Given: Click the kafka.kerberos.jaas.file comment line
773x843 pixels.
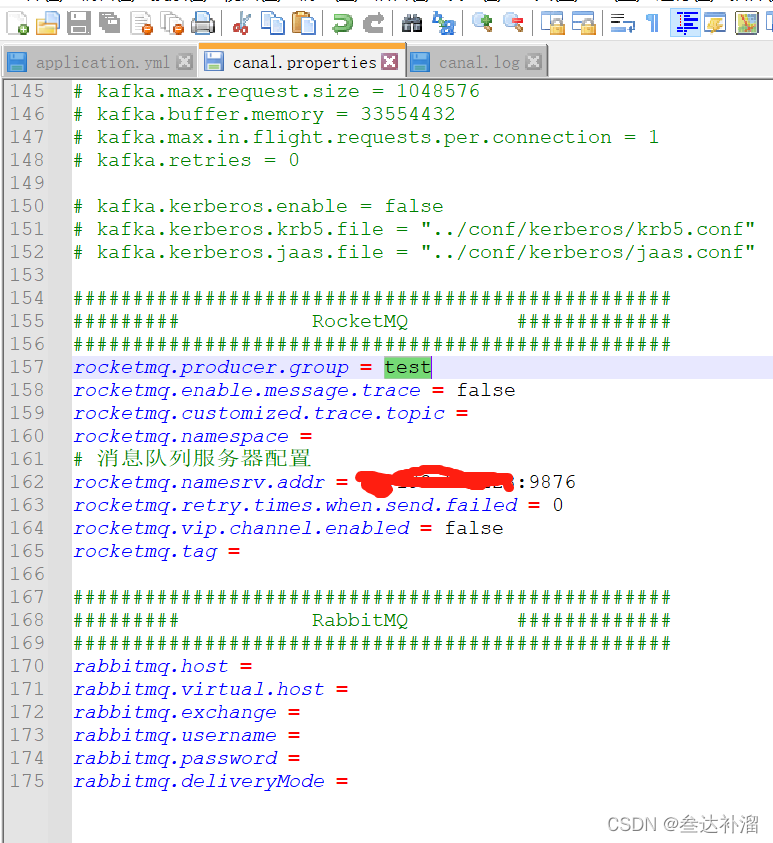Looking at the screenshot, I should click(x=414, y=253).
